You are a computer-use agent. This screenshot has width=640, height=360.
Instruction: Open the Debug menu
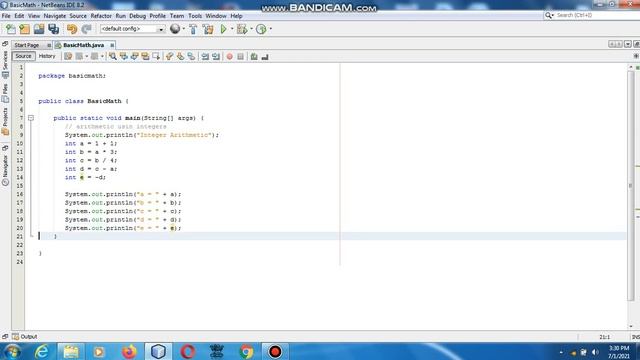point(138,16)
